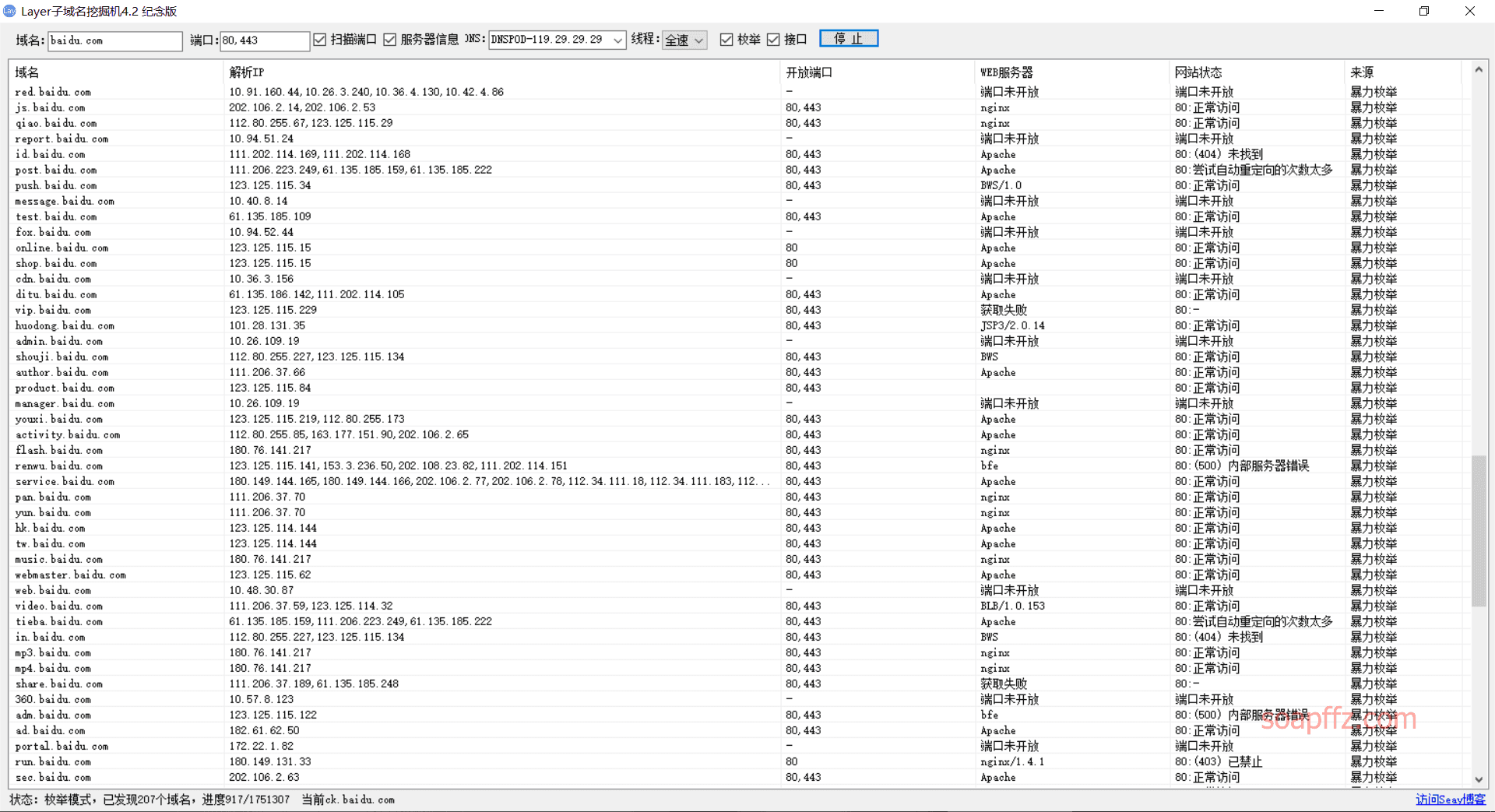Click the JSP3/2.0.14 web server cell
Image resolution: width=1495 pixels, height=812 pixels.
[x=1012, y=325]
